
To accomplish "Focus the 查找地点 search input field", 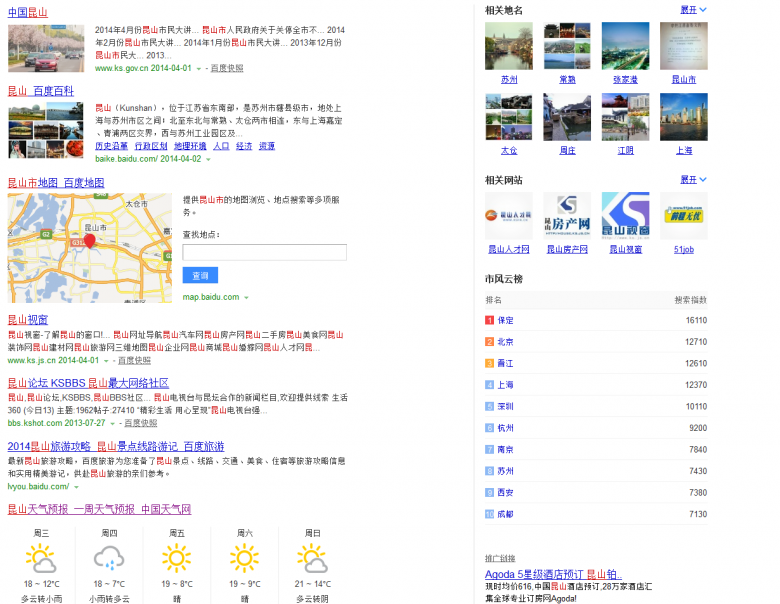I will pyautogui.click(x=265, y=252).
